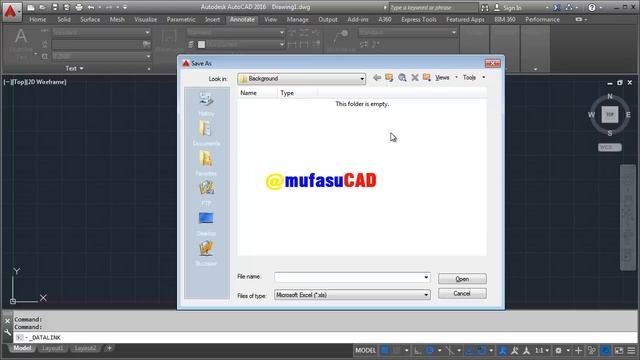Screen dimensions: 640x360
Task: Click the white layer color swatch in ribbon
Action: click(201, 44)
